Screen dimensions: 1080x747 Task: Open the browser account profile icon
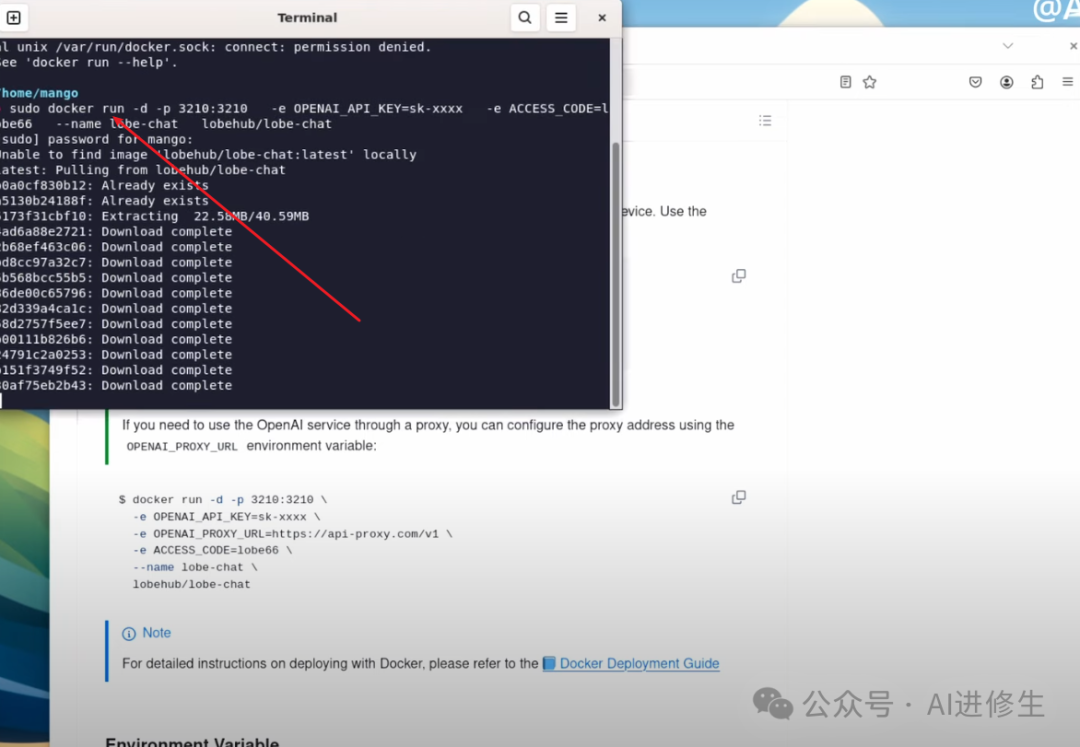(x=1006, y=82)
